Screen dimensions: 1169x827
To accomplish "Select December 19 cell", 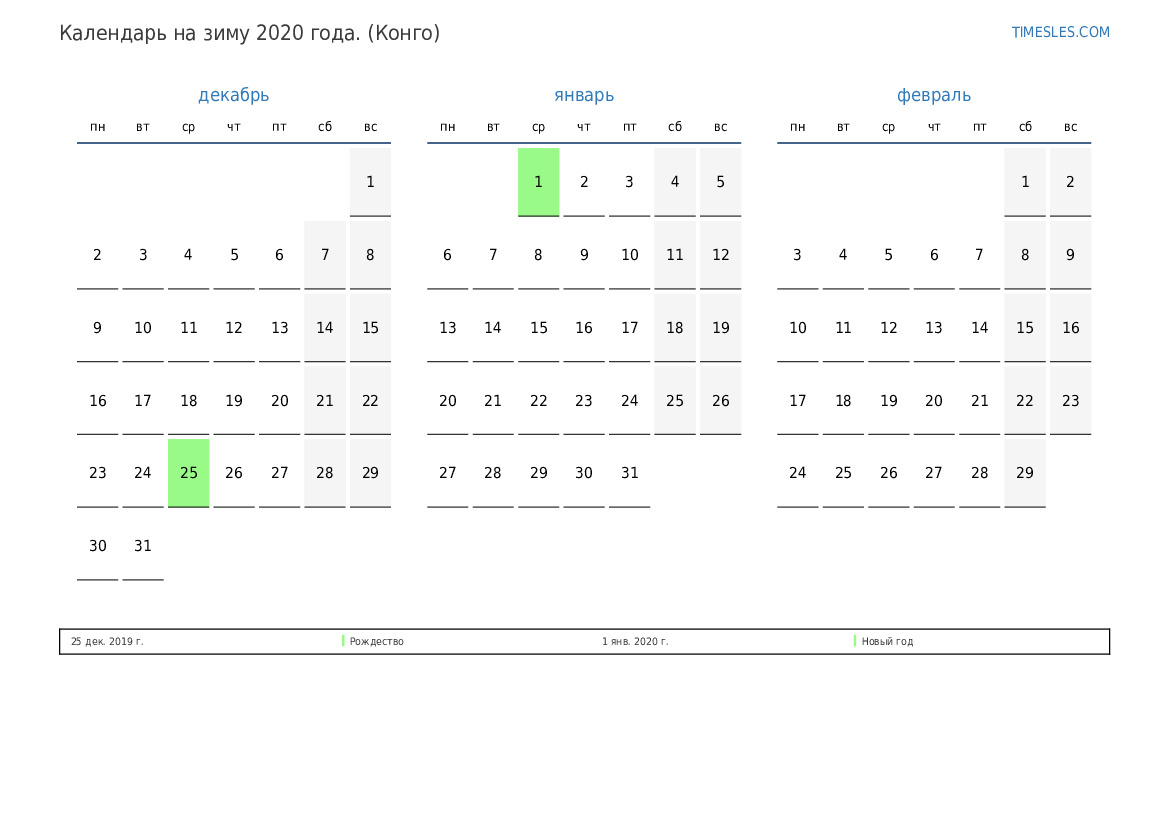I will [234, 401].
